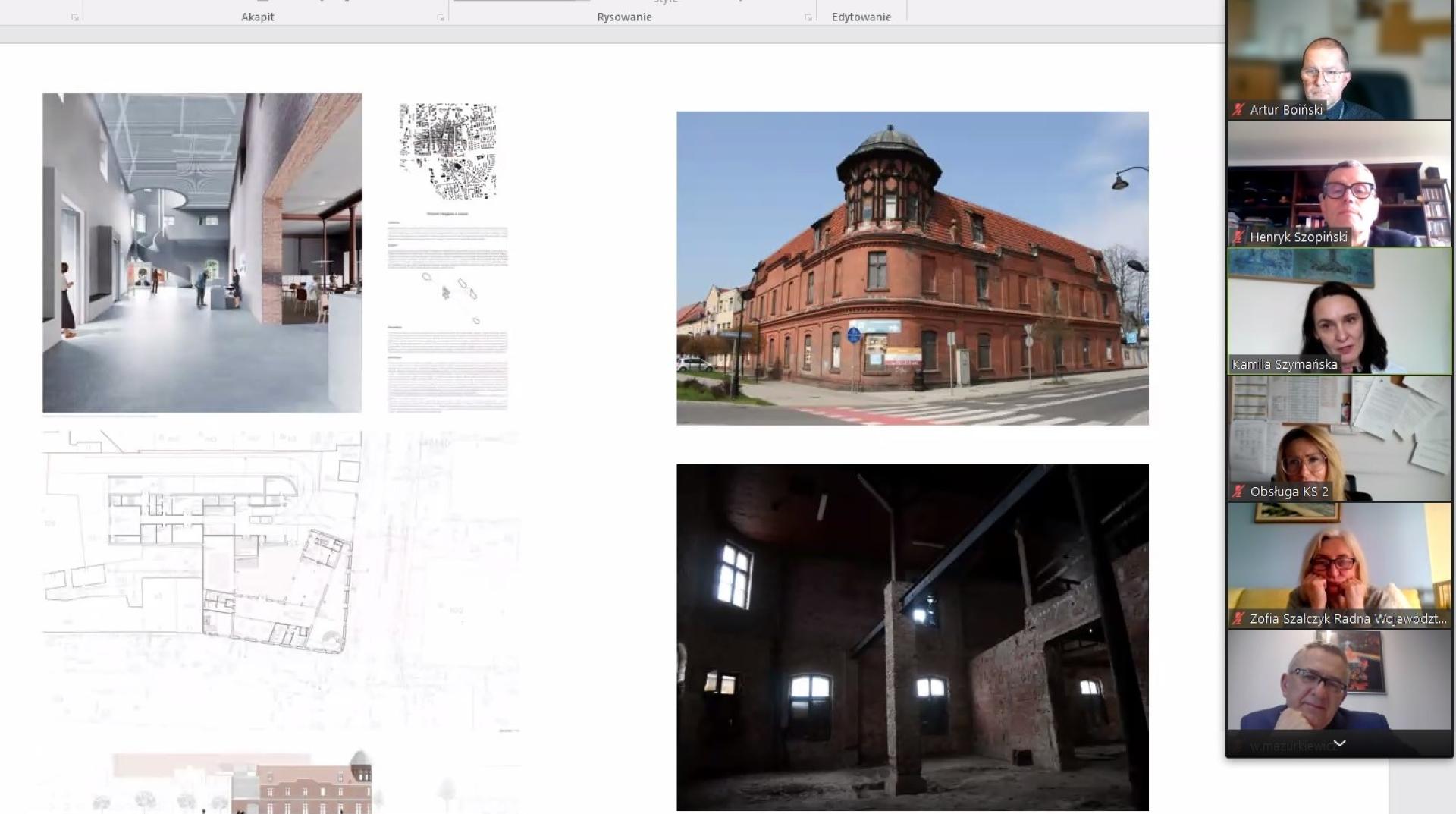Click Henryk Szopiński's muted microphone icon

(1238, 237)
